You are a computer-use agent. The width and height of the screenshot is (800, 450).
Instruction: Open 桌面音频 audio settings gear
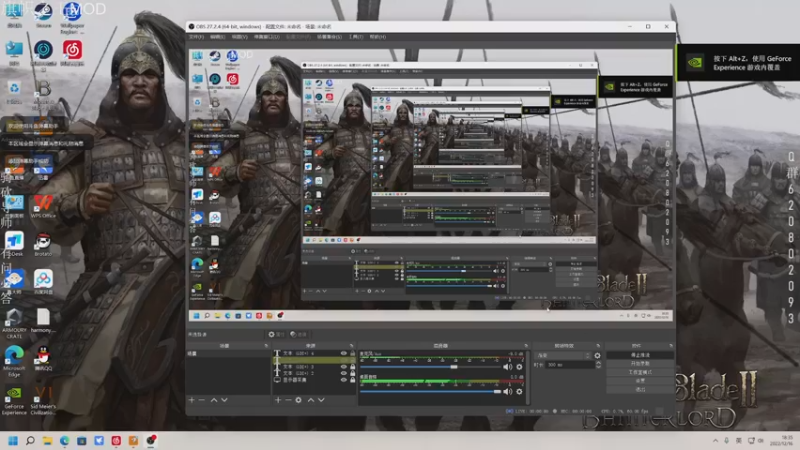(x=519, y=391)
